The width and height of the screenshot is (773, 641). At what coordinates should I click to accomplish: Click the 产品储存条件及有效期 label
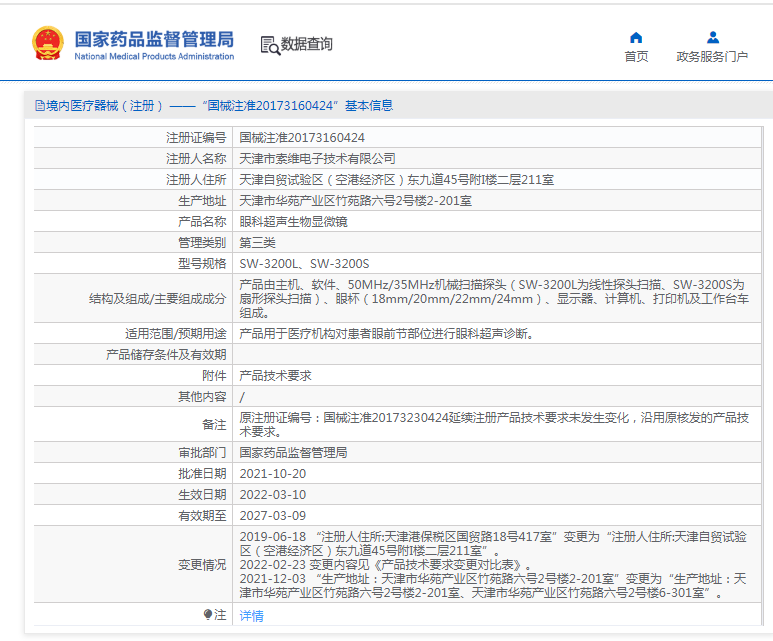click(166, 355)
